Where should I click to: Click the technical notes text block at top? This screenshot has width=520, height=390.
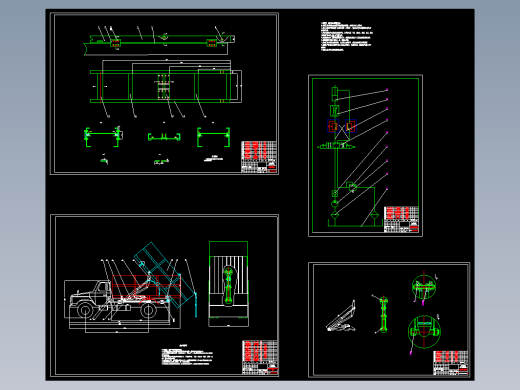click(347, 36)
